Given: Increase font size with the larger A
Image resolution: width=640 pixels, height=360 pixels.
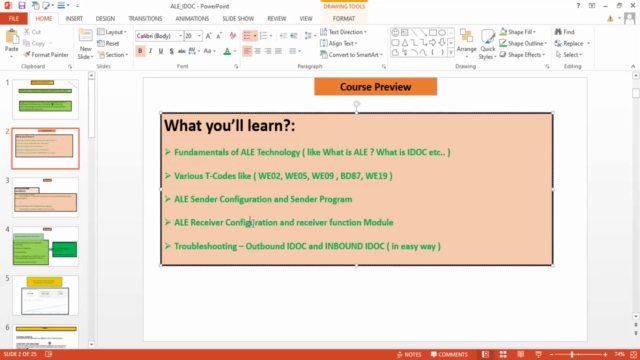Looking at the screenshot, I should point(208,36).
